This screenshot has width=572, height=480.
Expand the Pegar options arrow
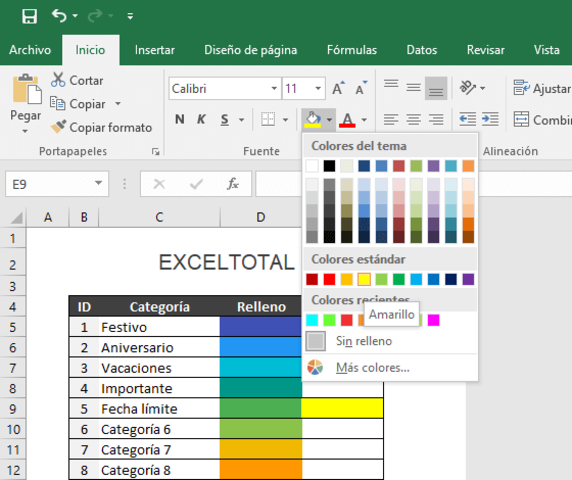25,131
